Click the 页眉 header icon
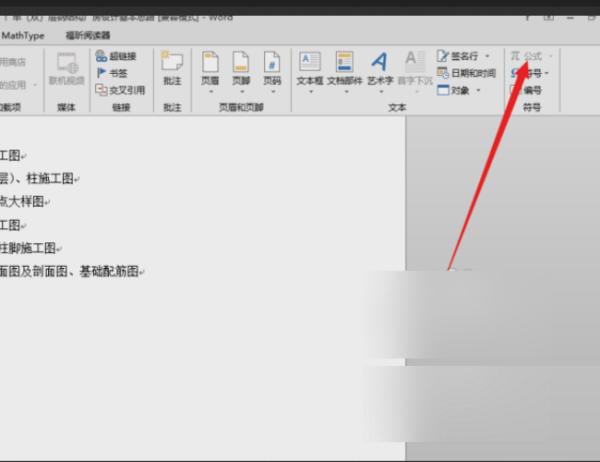 click(x=210, y=62)
